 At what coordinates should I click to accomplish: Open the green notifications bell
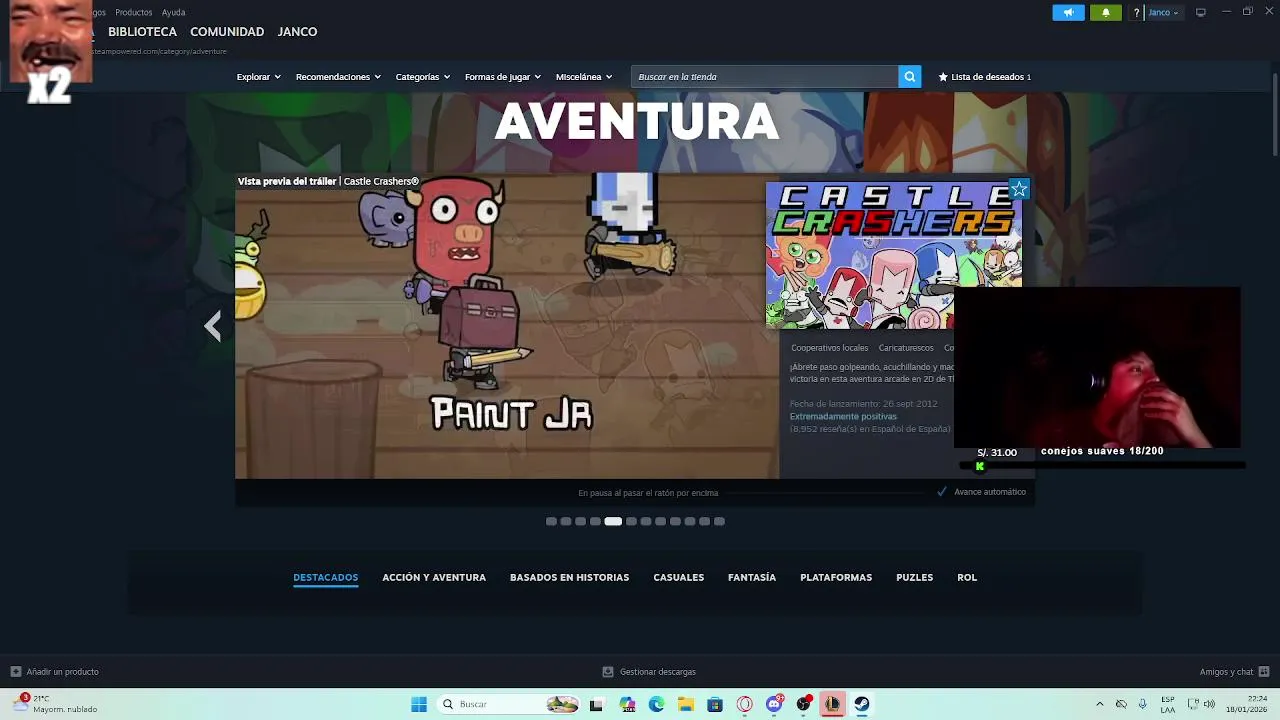tap(1105, 13)
